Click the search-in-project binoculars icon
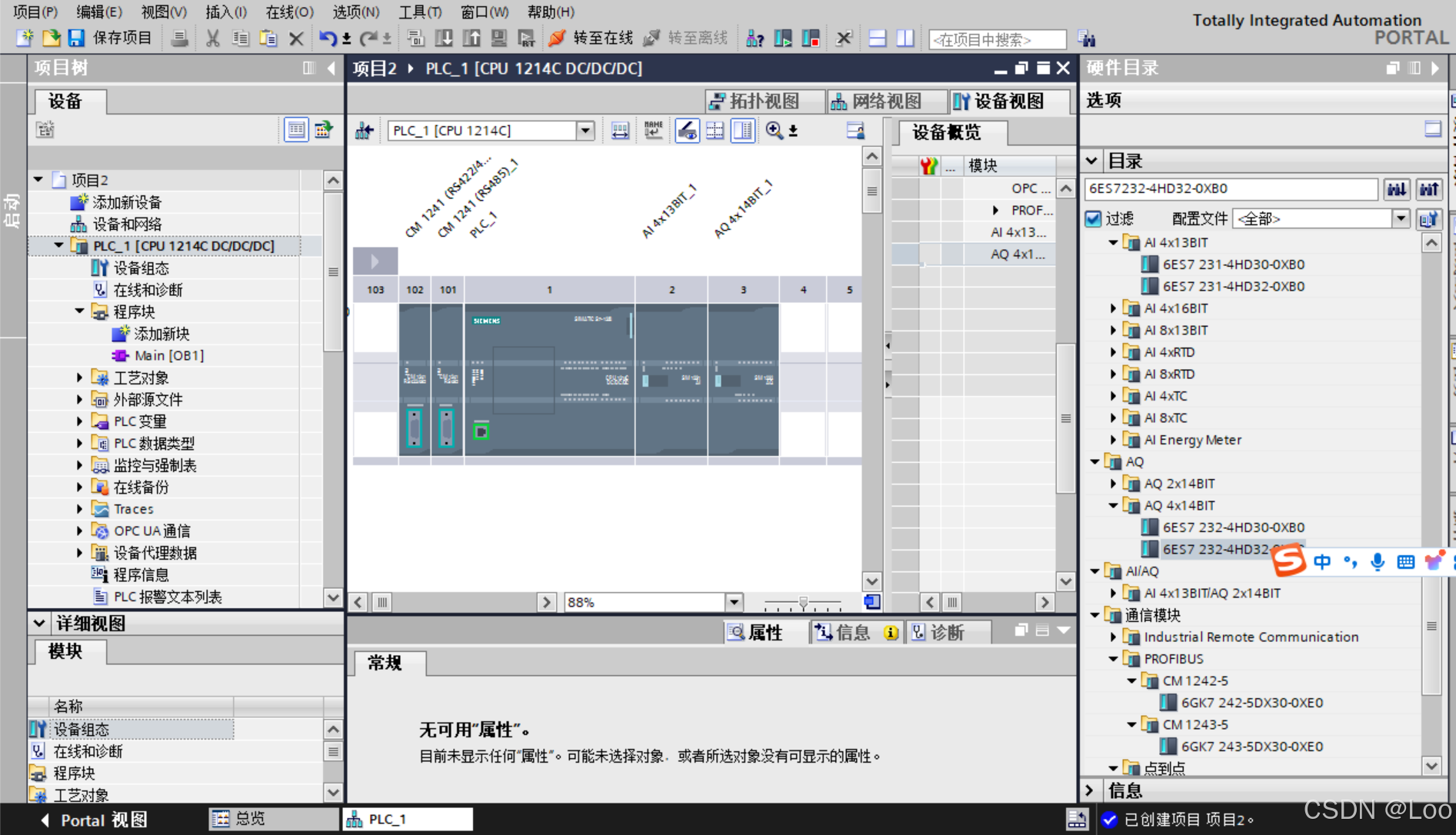 point(1087,38)
